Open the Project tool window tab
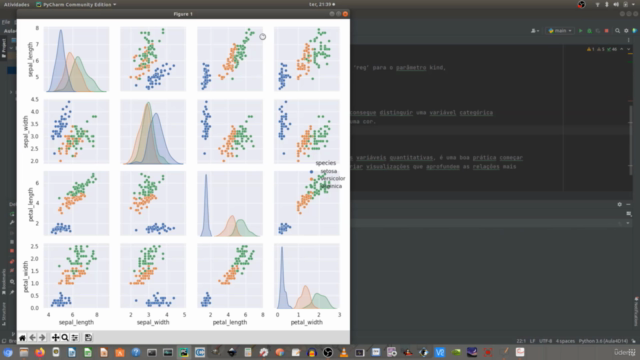This screenshot has width=640, height=360. (x=4, y=48)
